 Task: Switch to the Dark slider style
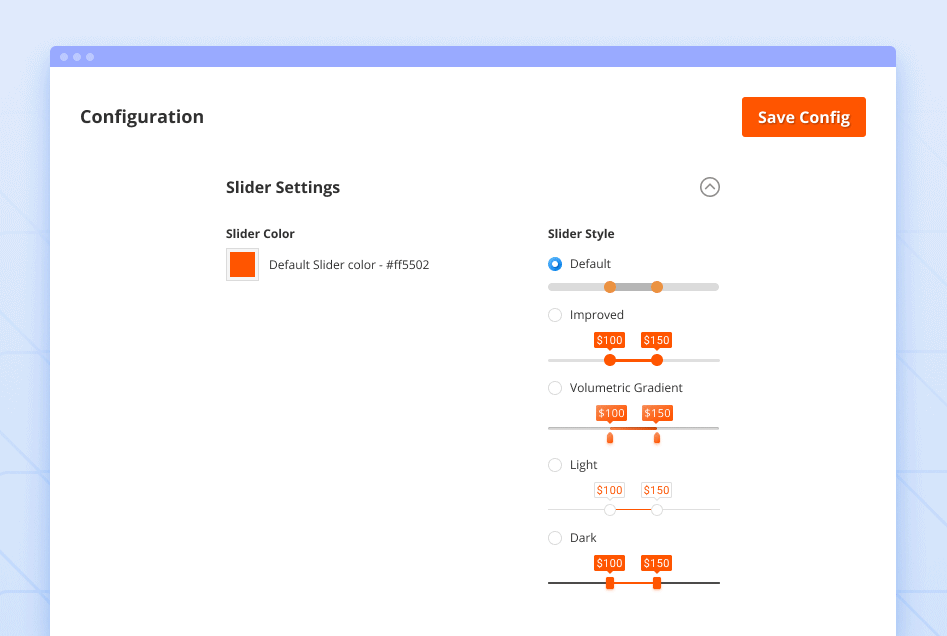click(x=554, y=537)
